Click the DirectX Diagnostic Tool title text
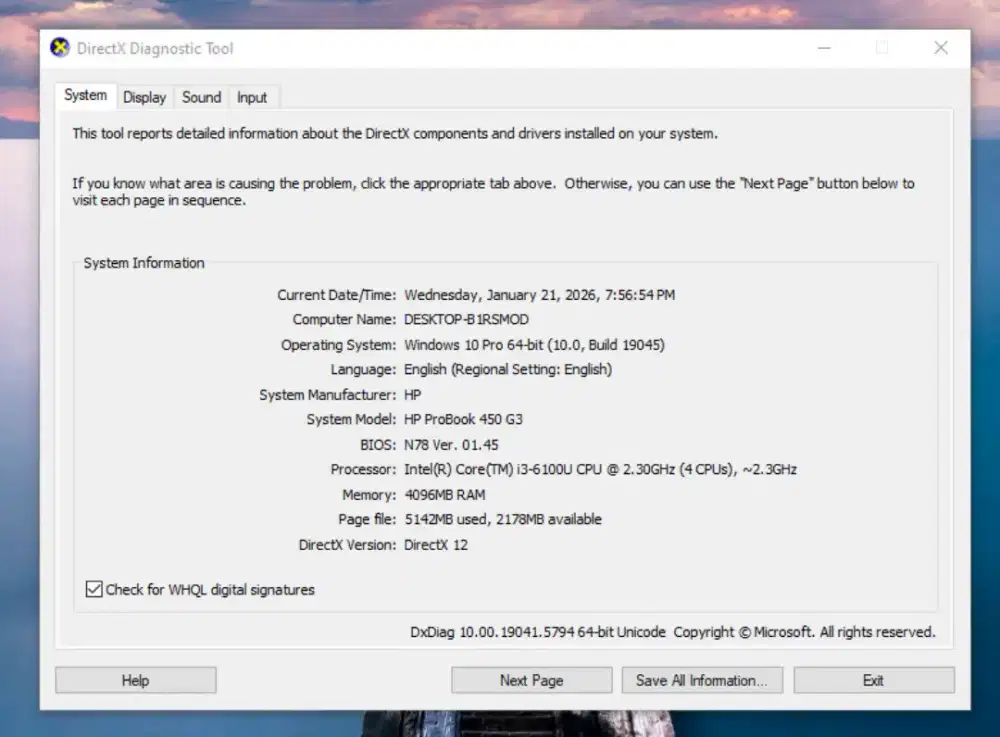 coord(155,48)
